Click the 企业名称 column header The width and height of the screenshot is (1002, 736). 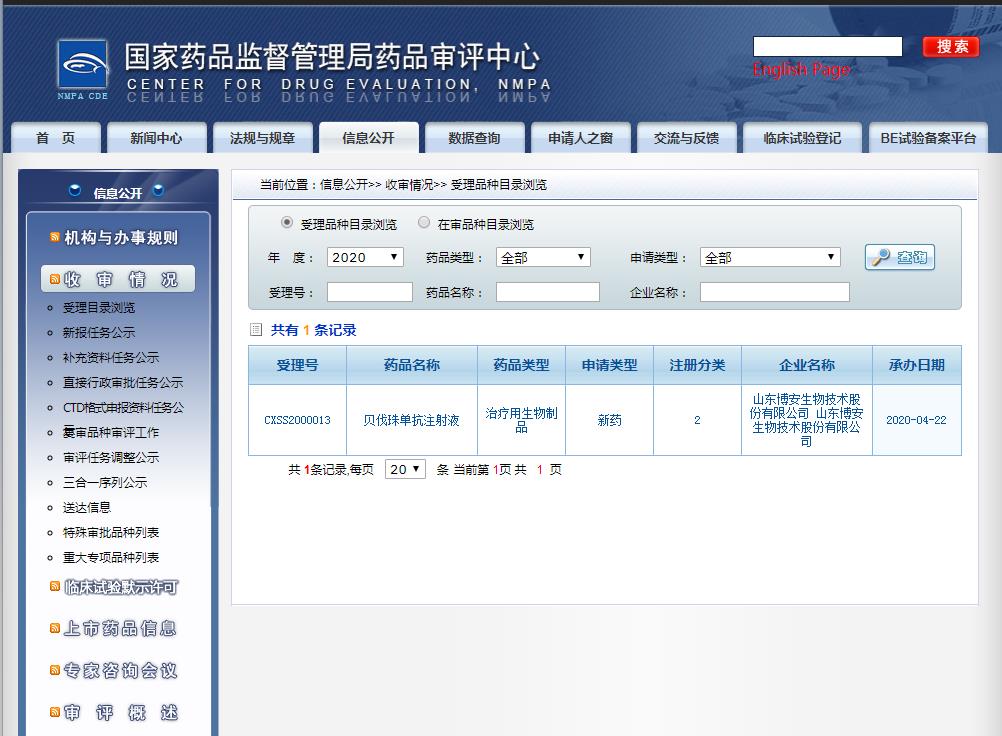[806, 365]
